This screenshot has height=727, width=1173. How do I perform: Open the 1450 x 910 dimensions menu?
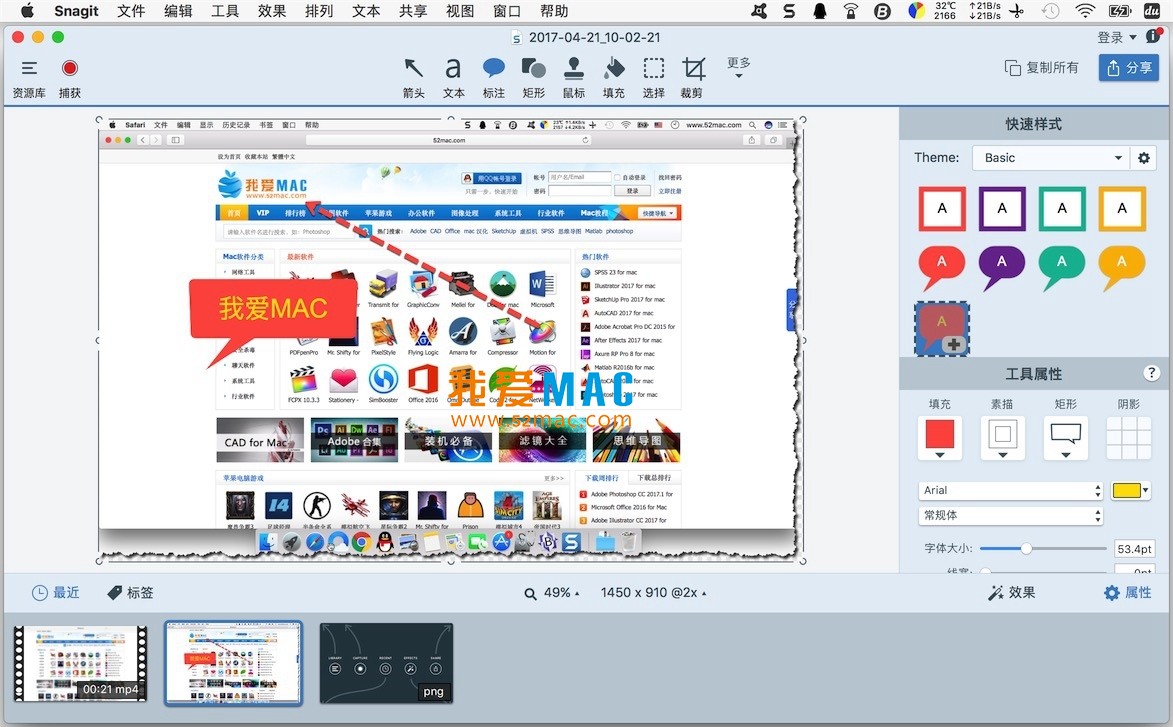(653, 592)
